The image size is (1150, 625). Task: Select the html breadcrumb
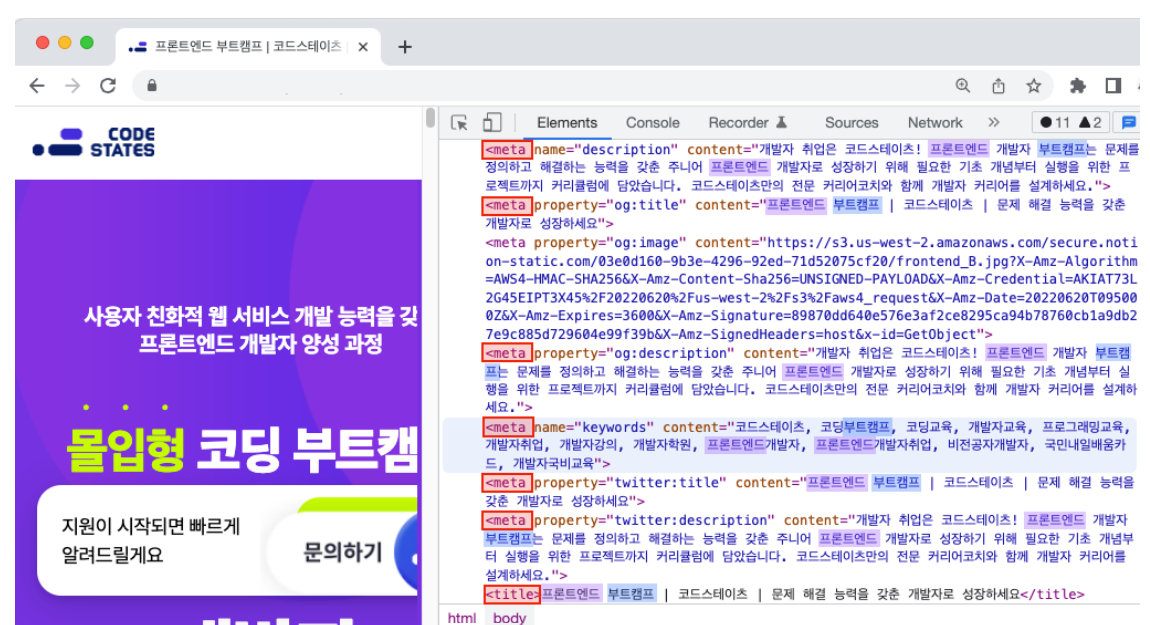[x=461, y=618]
